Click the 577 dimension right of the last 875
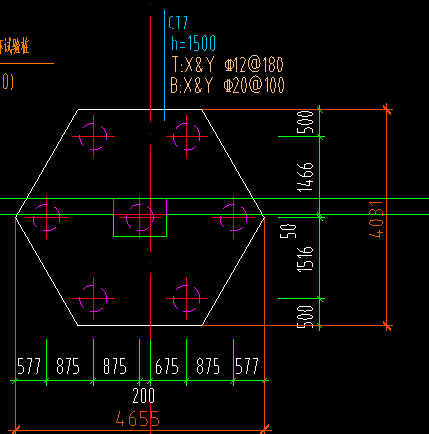 pyautogui.click(x=247, y=366)
